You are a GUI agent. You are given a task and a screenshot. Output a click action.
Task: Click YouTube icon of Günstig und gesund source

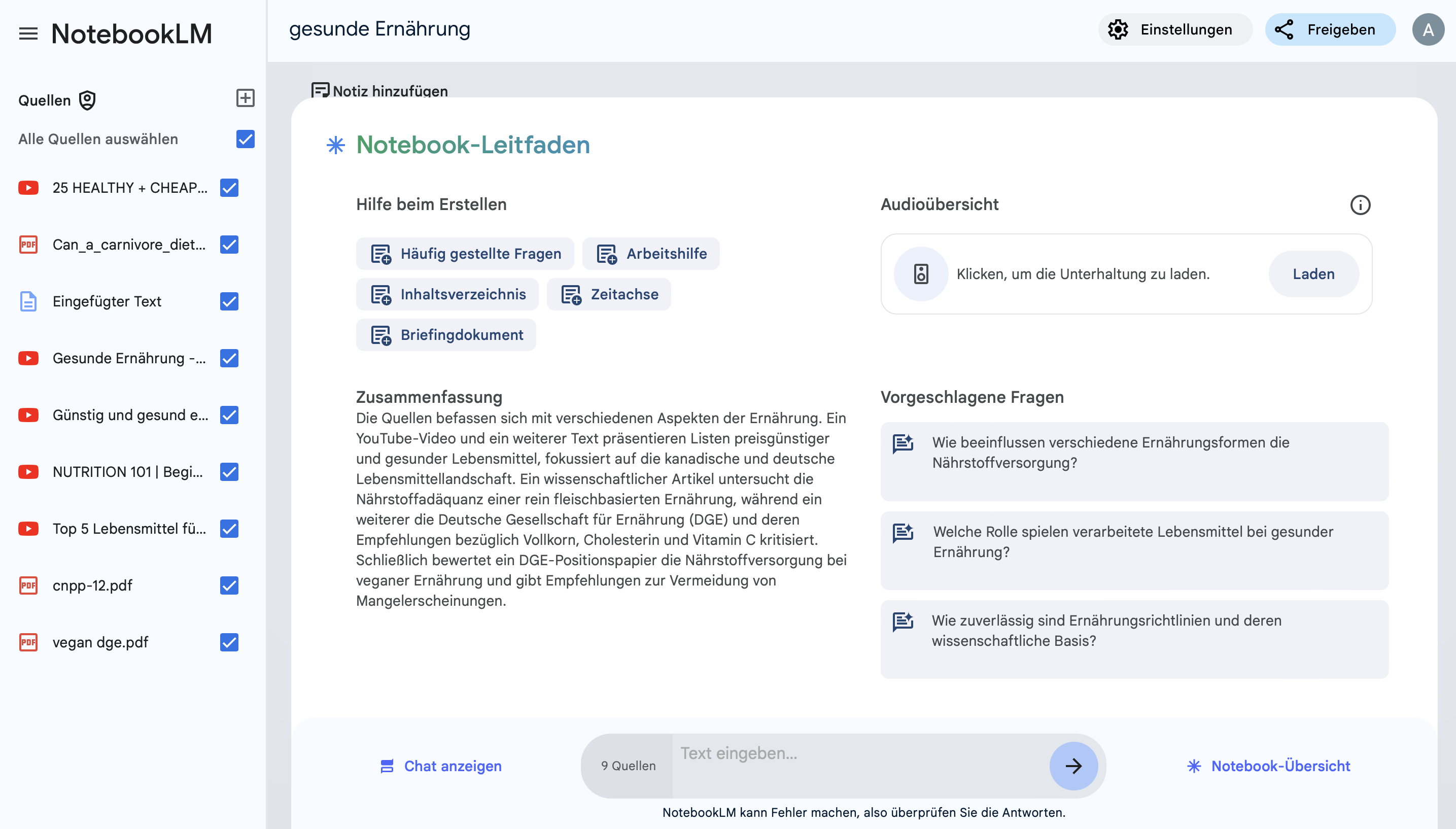28,415
